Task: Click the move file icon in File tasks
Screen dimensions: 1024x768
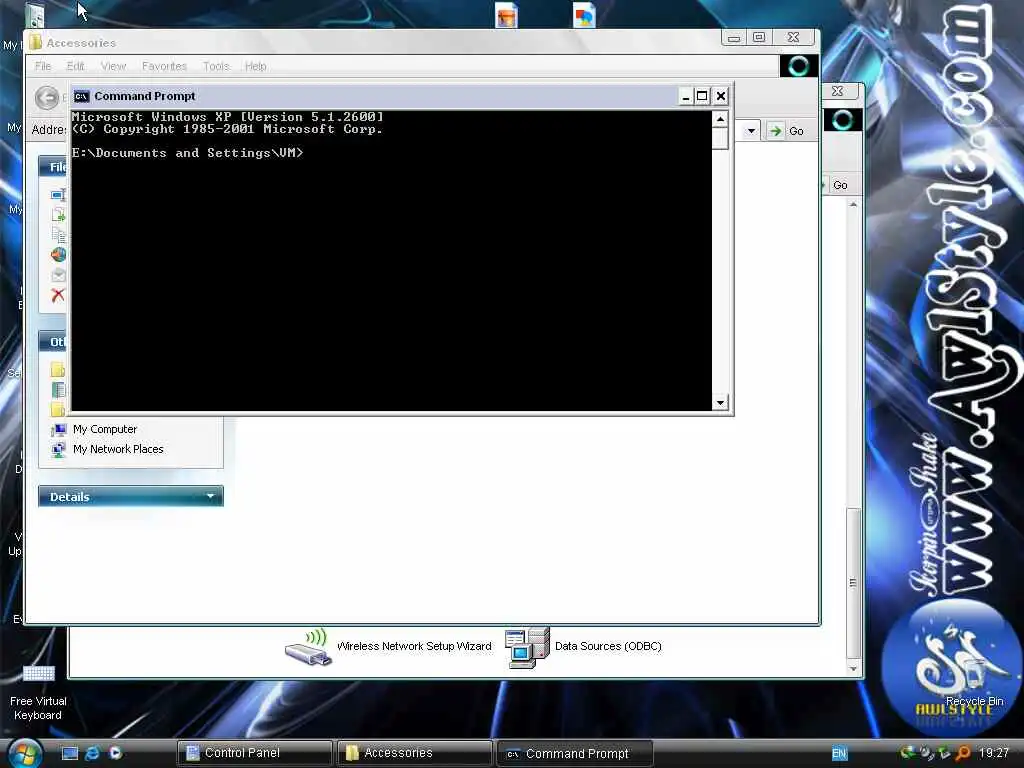Action: [x=58, y=214]
